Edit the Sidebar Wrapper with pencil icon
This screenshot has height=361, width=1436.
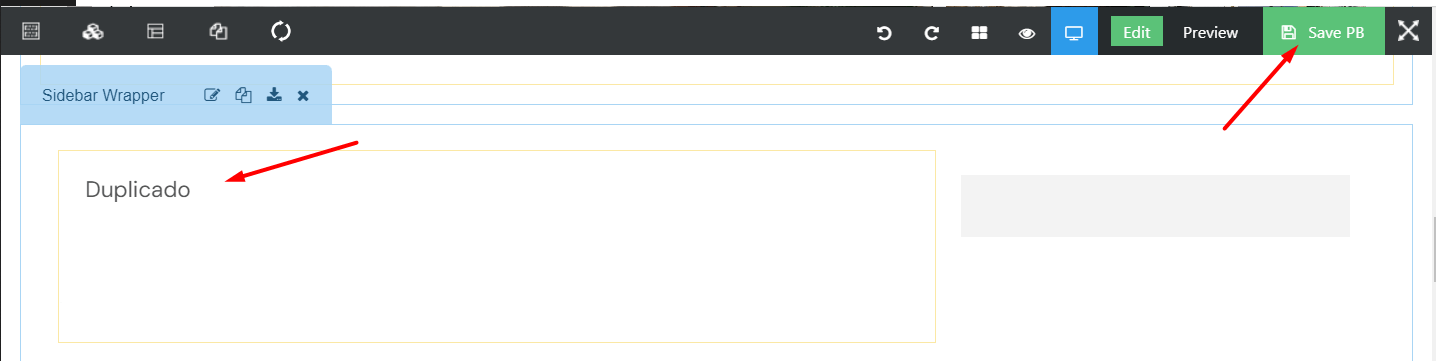click(x=212, y=96)
